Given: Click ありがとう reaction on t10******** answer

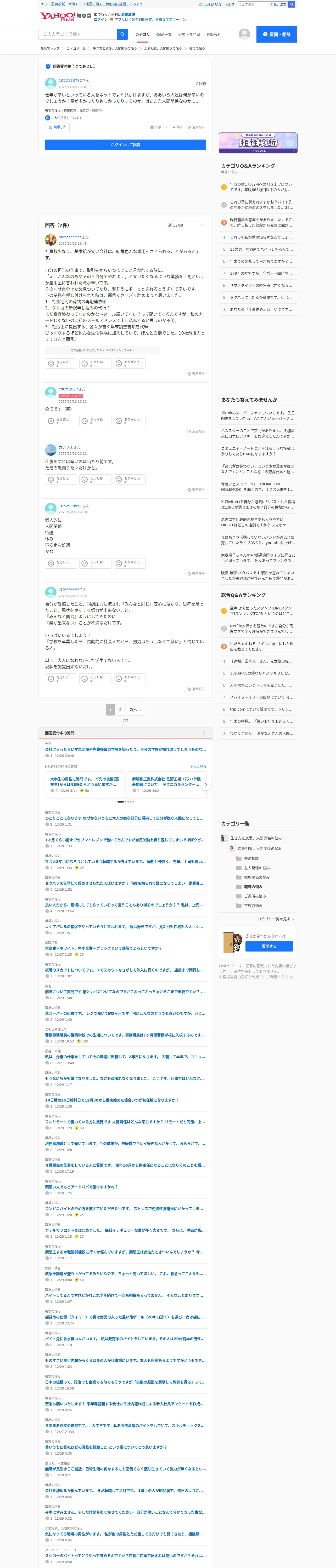Looking at the screenshot, I should click(129, 679).
